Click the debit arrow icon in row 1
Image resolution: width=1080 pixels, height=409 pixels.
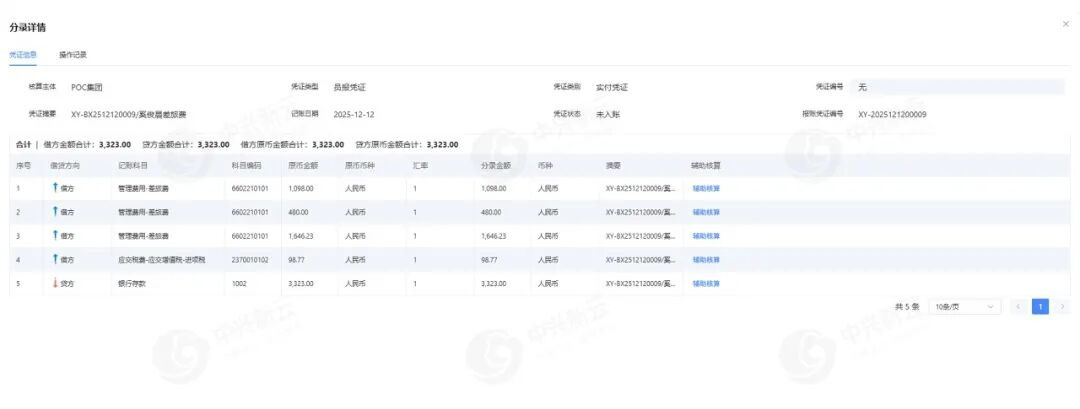click(x=55, y=187)
